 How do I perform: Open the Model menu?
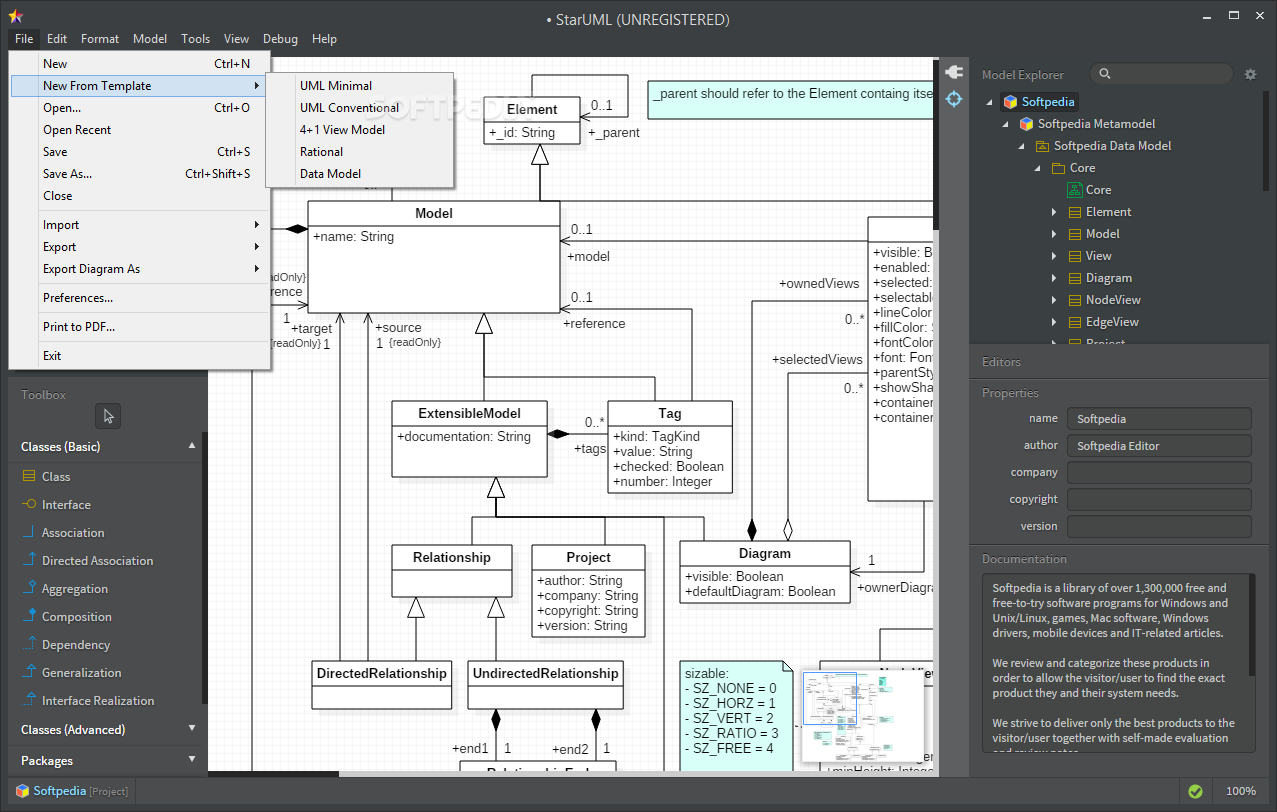point(150,39)
